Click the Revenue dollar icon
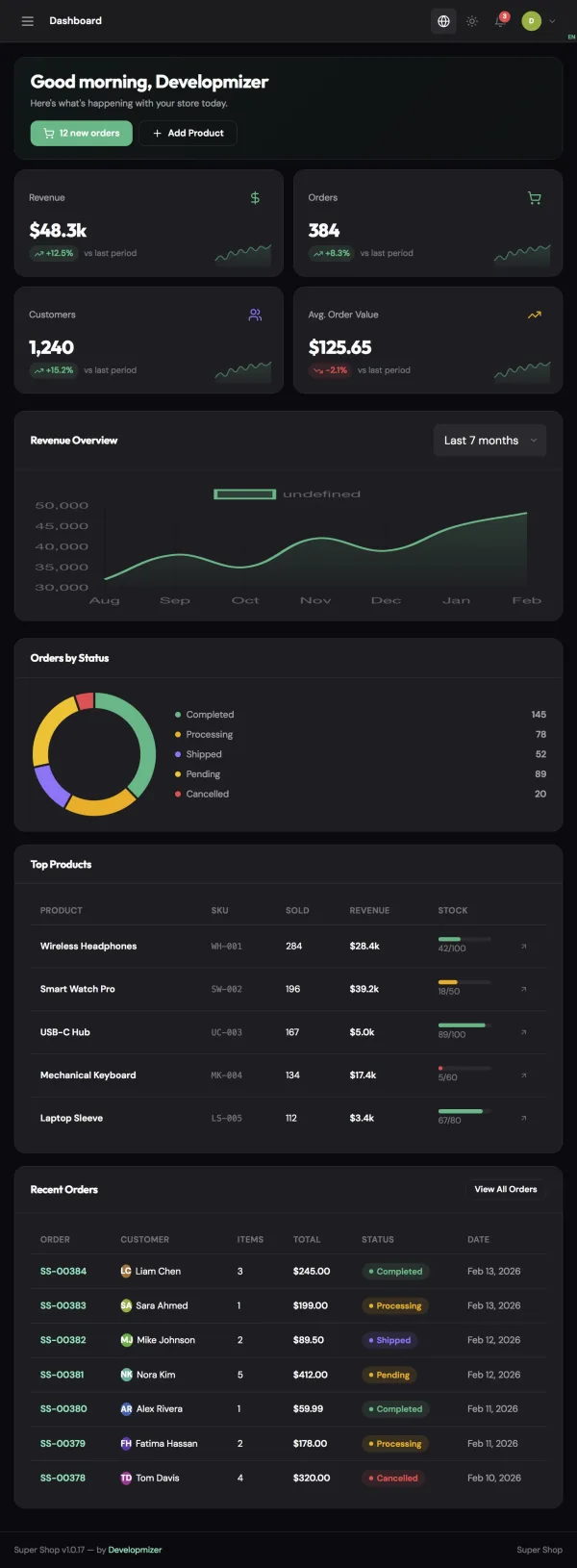This screenshot has width=577, height=1568. (x=255, y=197)
